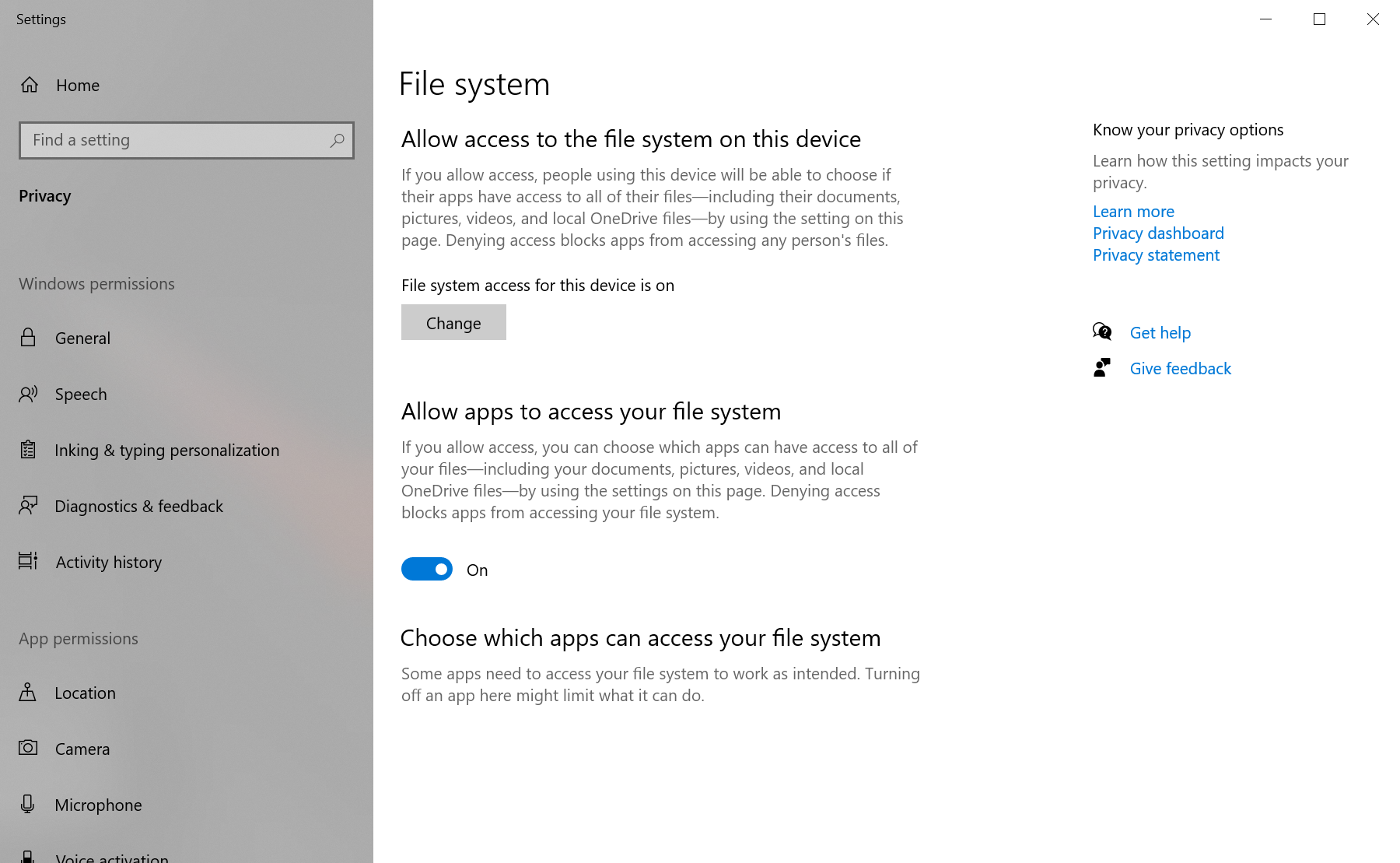Click the Give feedback link
Viewport: 1400px width, 863px height.
pos(1180,368)
